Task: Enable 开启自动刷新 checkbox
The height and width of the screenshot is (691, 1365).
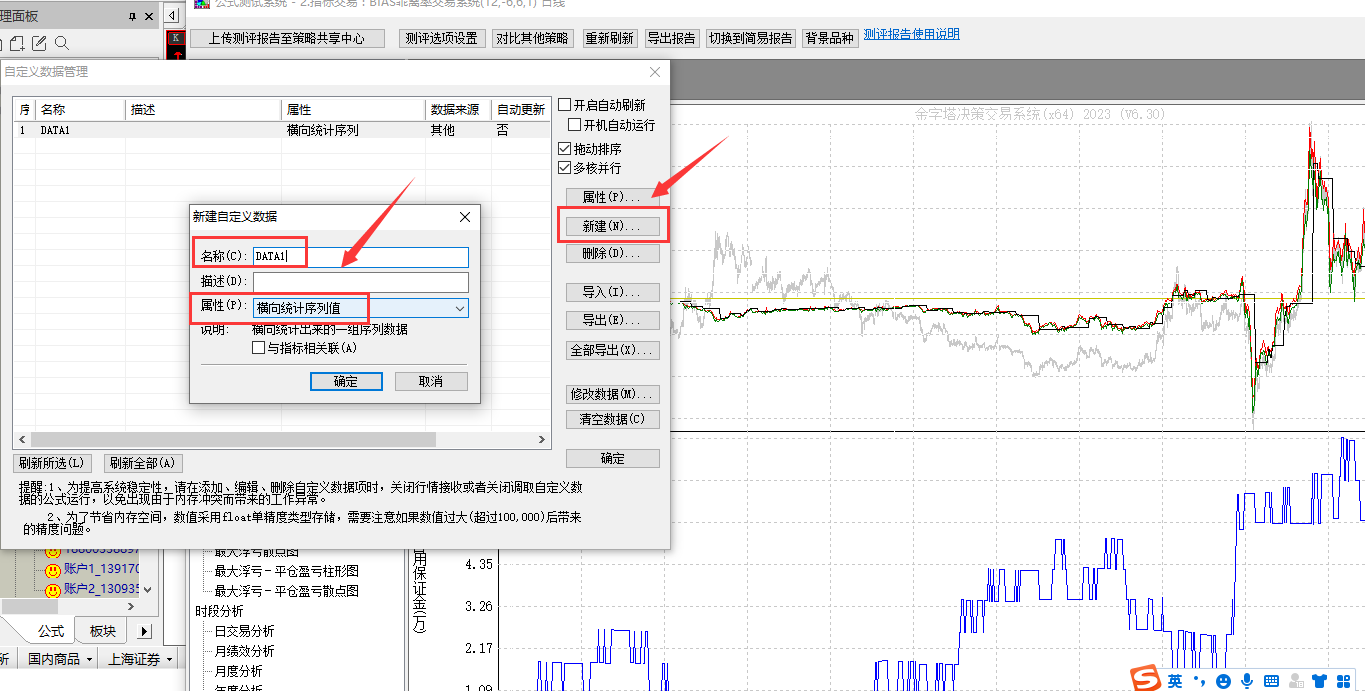Action: point(565,105)
